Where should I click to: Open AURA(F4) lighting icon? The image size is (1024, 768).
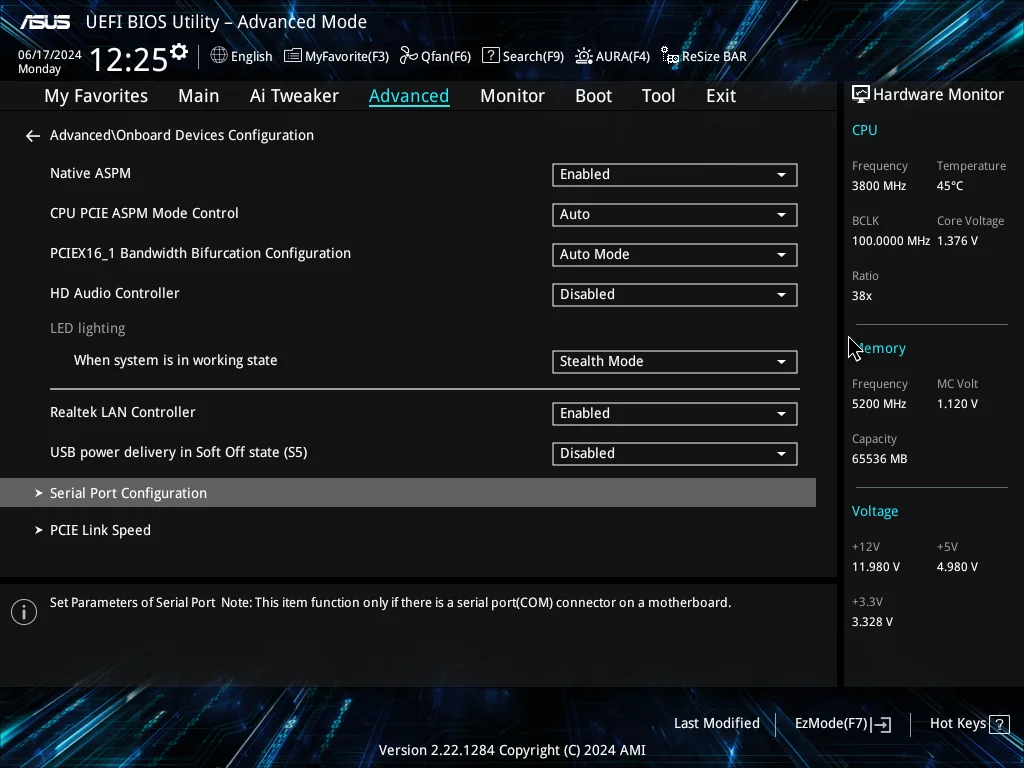(584, 56)
